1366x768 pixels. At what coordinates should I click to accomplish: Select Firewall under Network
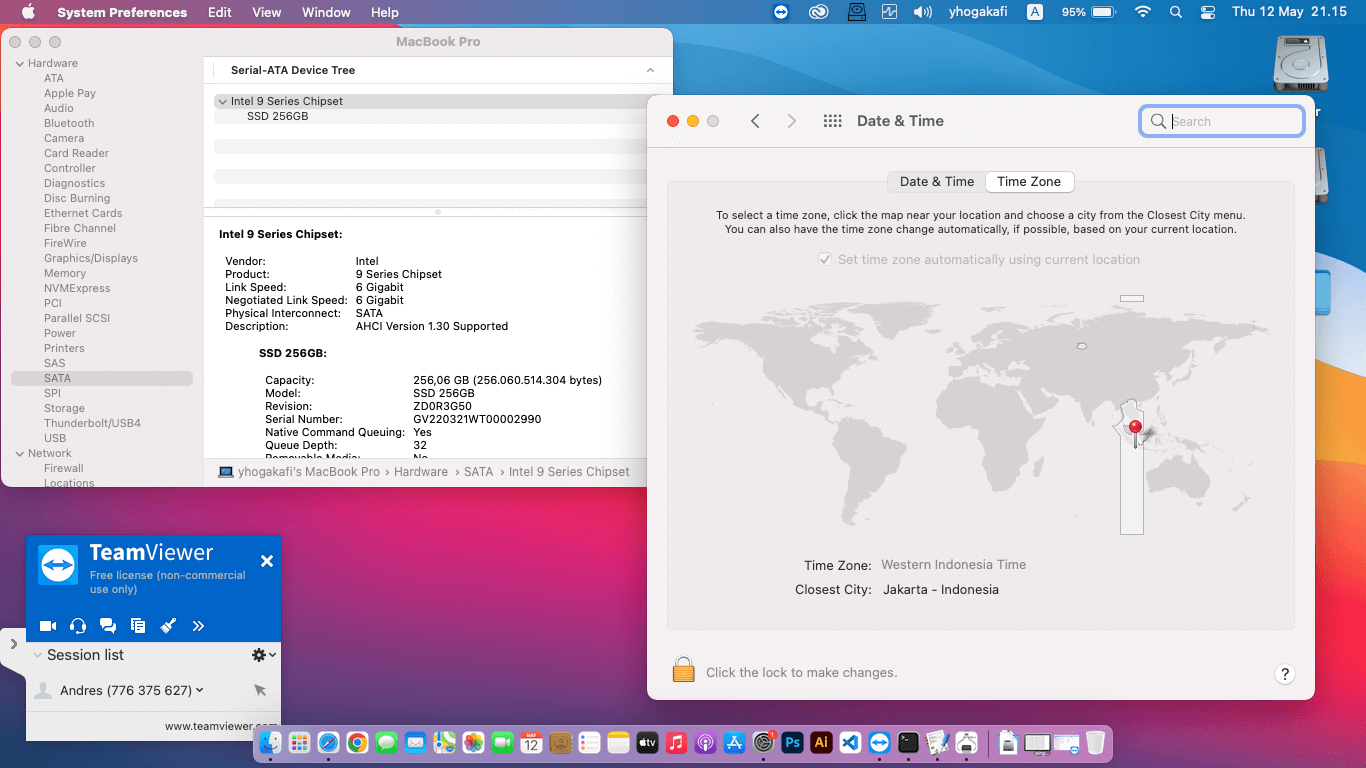(x=64, y=468)
